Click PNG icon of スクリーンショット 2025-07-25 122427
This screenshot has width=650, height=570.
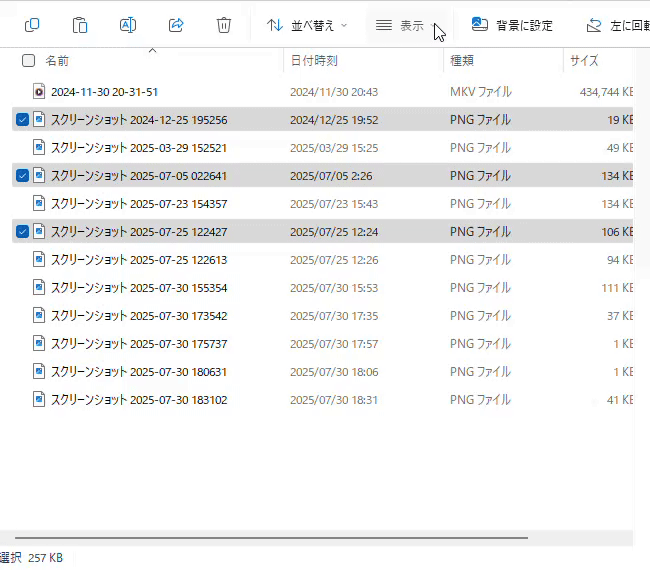point(39,232)
